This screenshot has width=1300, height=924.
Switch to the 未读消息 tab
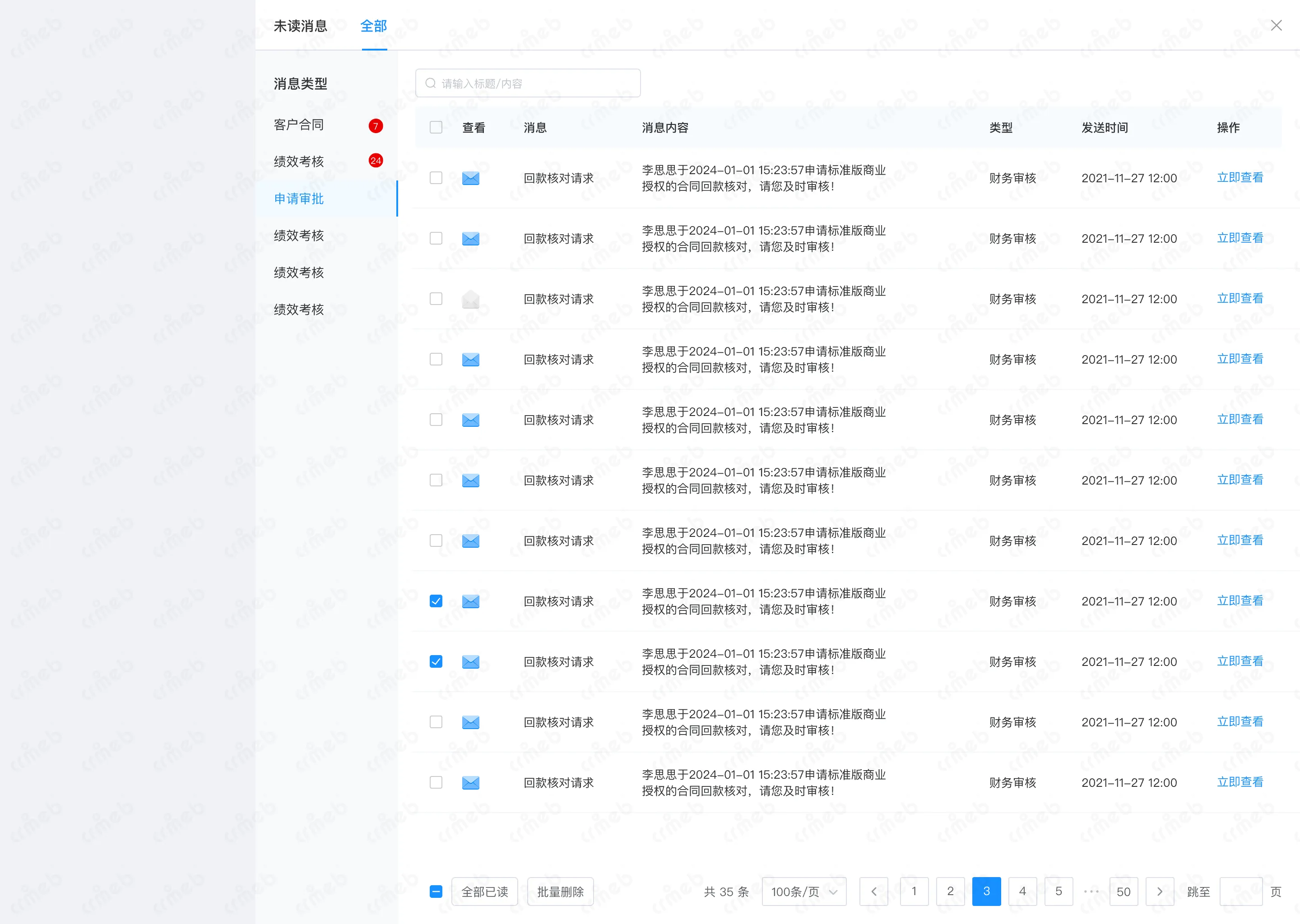click(x=301, y=26)
